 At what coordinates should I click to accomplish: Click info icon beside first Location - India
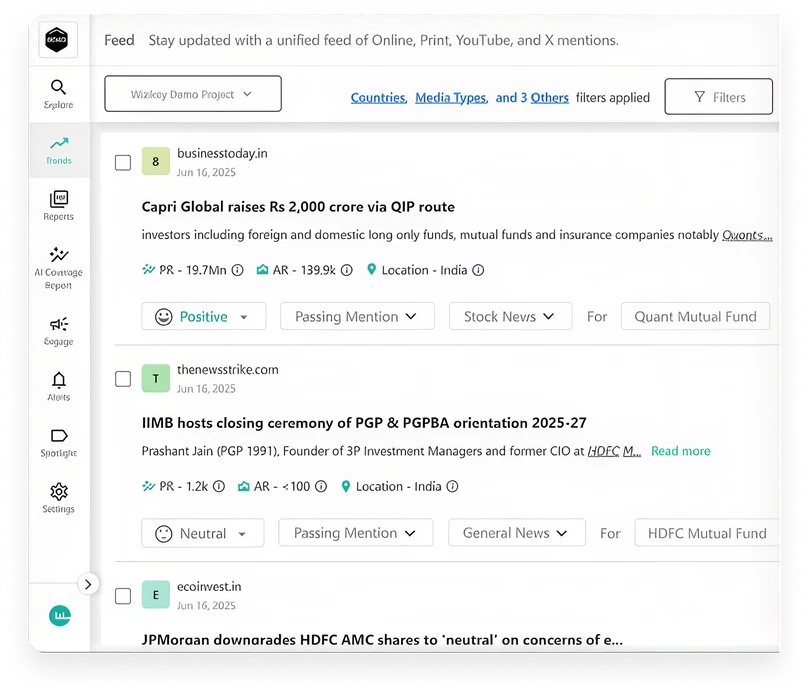click(478, 270)
